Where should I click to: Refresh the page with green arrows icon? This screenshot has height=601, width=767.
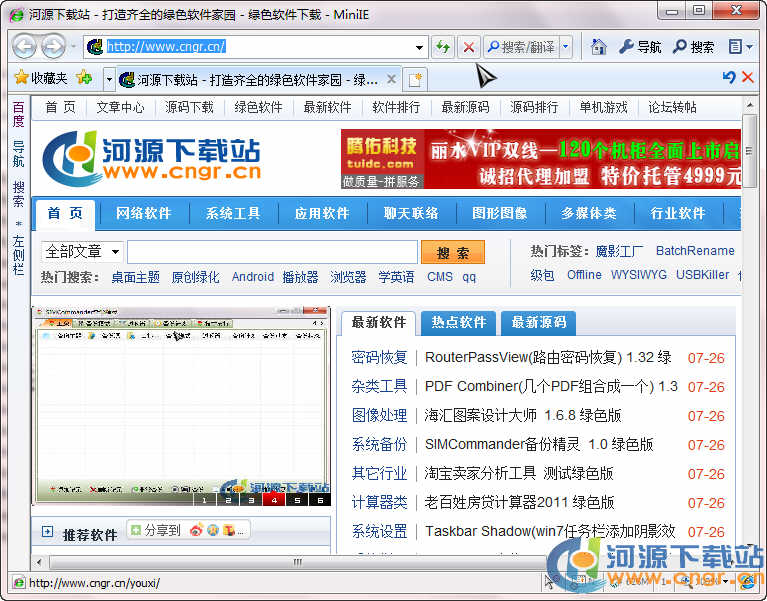pyautogui.click(x=443, y=47)
